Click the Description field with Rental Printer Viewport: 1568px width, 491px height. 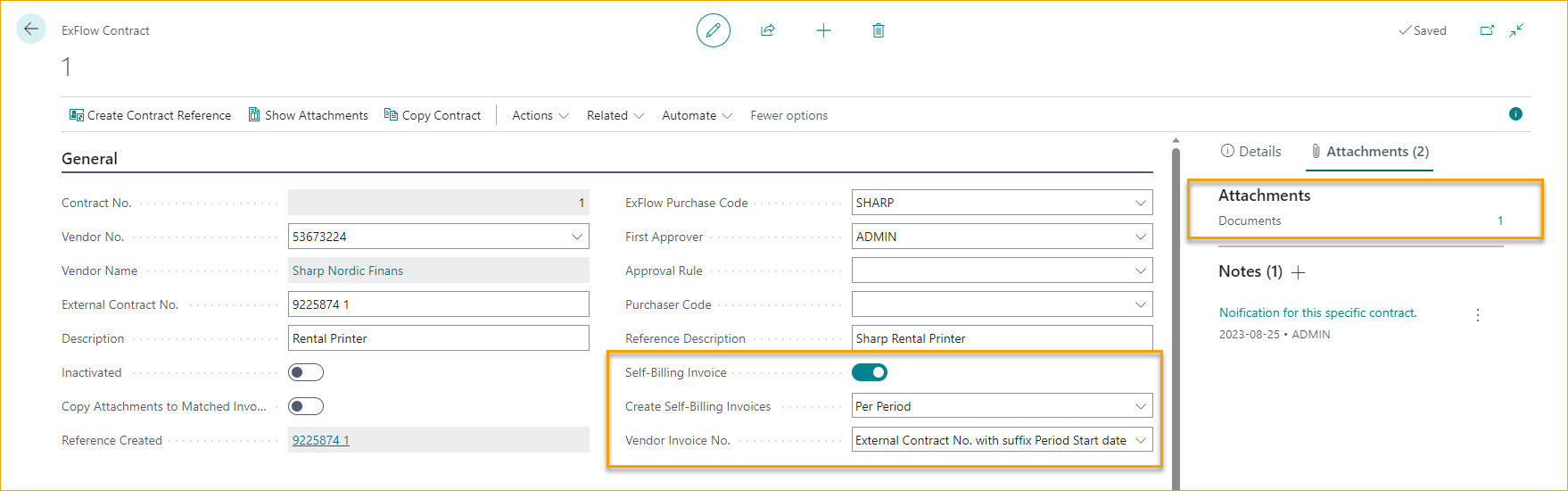coord(439,338)
